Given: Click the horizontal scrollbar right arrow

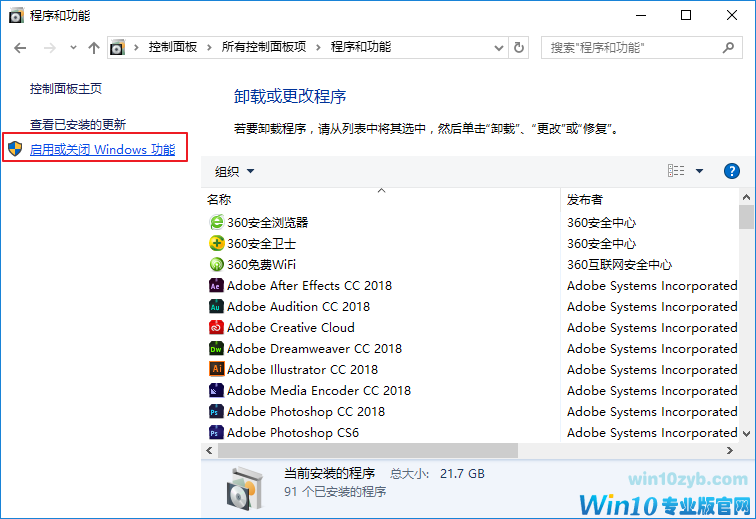Looking at the screenshot, I should click(729, 451).
